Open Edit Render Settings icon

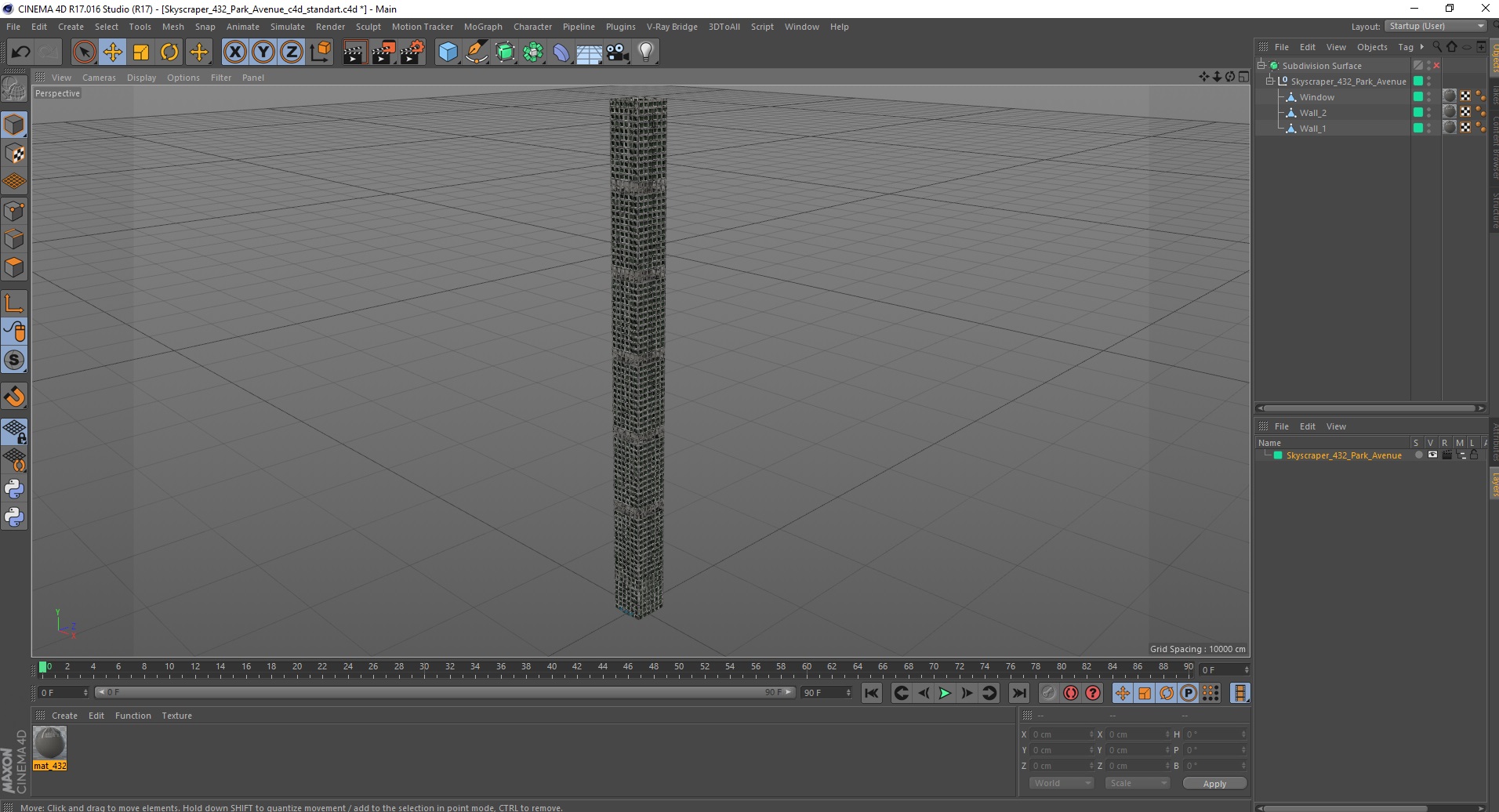[412, 53]
